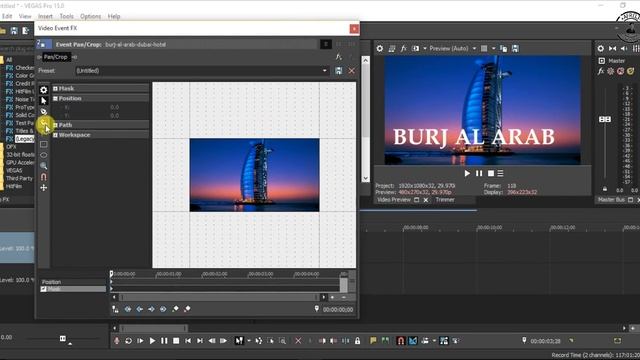Image resolution: width=640 pixels, height=360 pixels.
Task: Save preview snapshot to file
Action: click(x=516, y=49)
